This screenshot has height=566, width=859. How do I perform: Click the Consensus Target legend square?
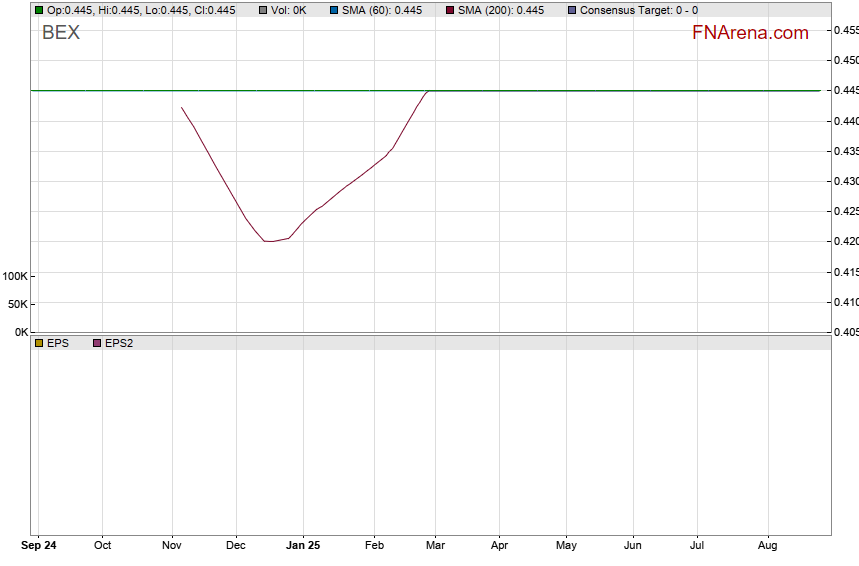coord(571,10)
